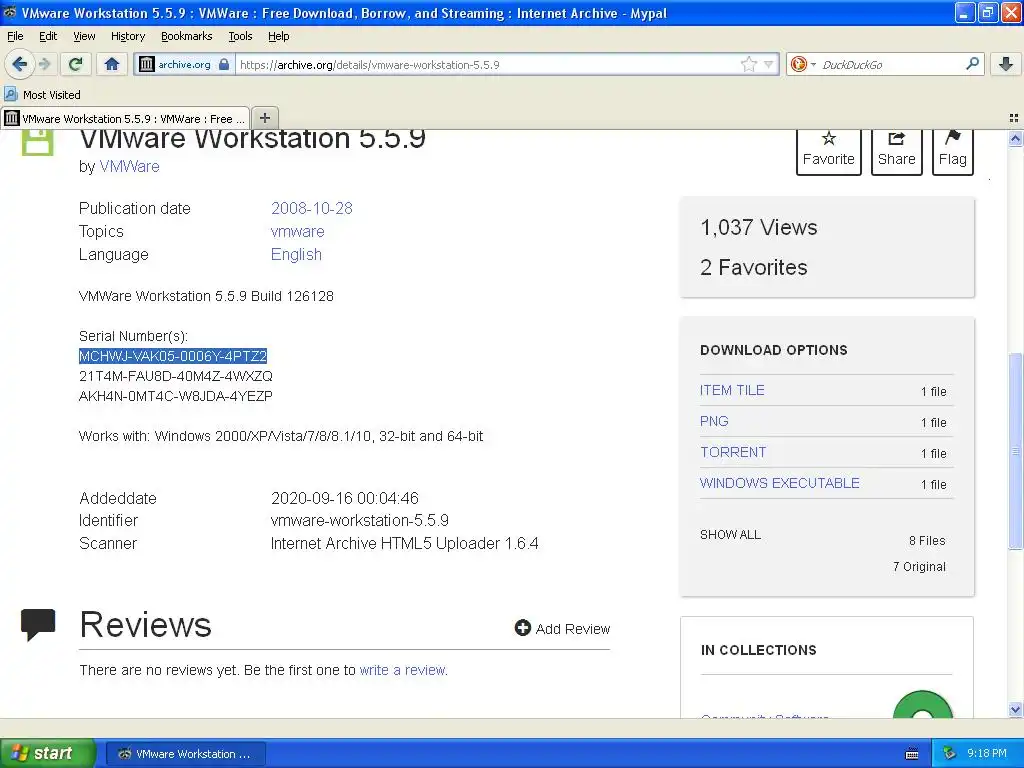Go back with the Back arrow button

tap(19, 64)
